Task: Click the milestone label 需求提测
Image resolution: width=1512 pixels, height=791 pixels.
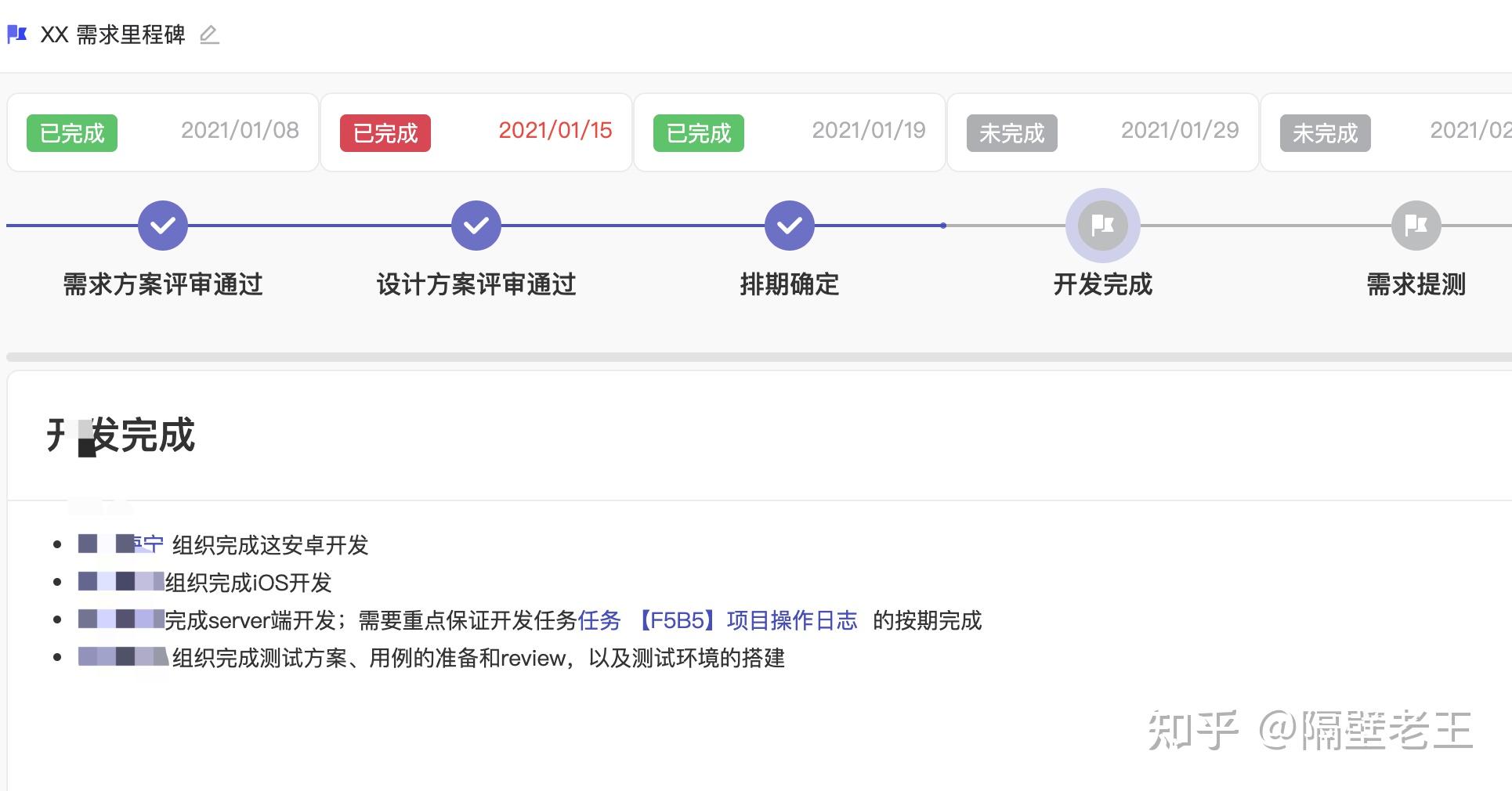Action: (1416, 284)
